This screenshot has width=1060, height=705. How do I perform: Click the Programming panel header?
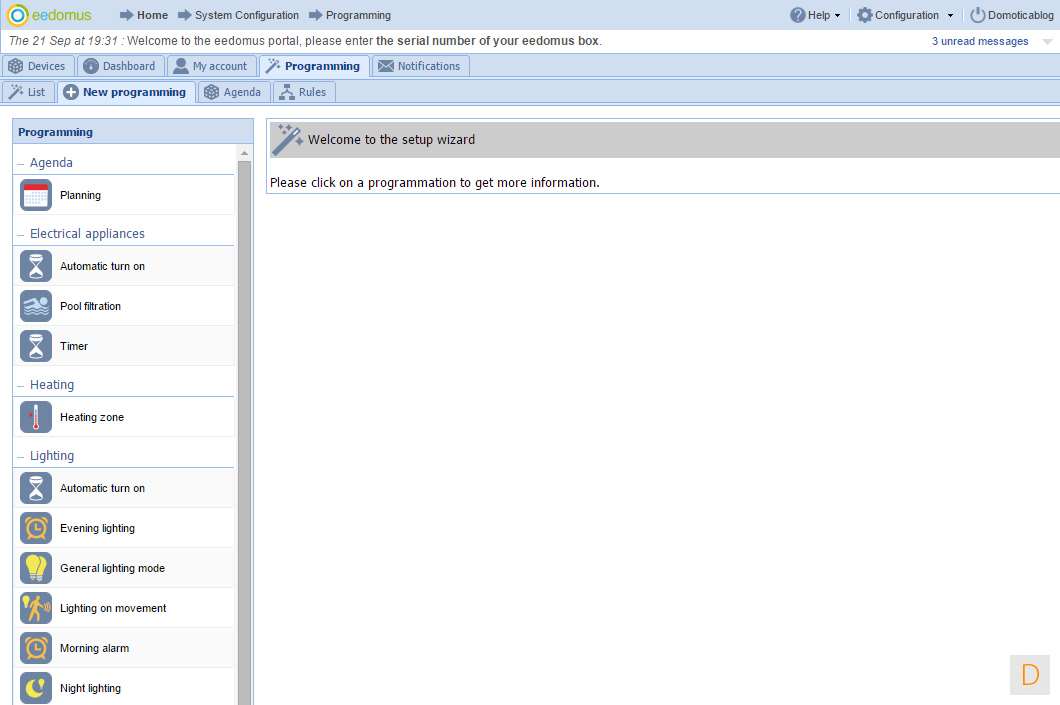tap(132, 132)
